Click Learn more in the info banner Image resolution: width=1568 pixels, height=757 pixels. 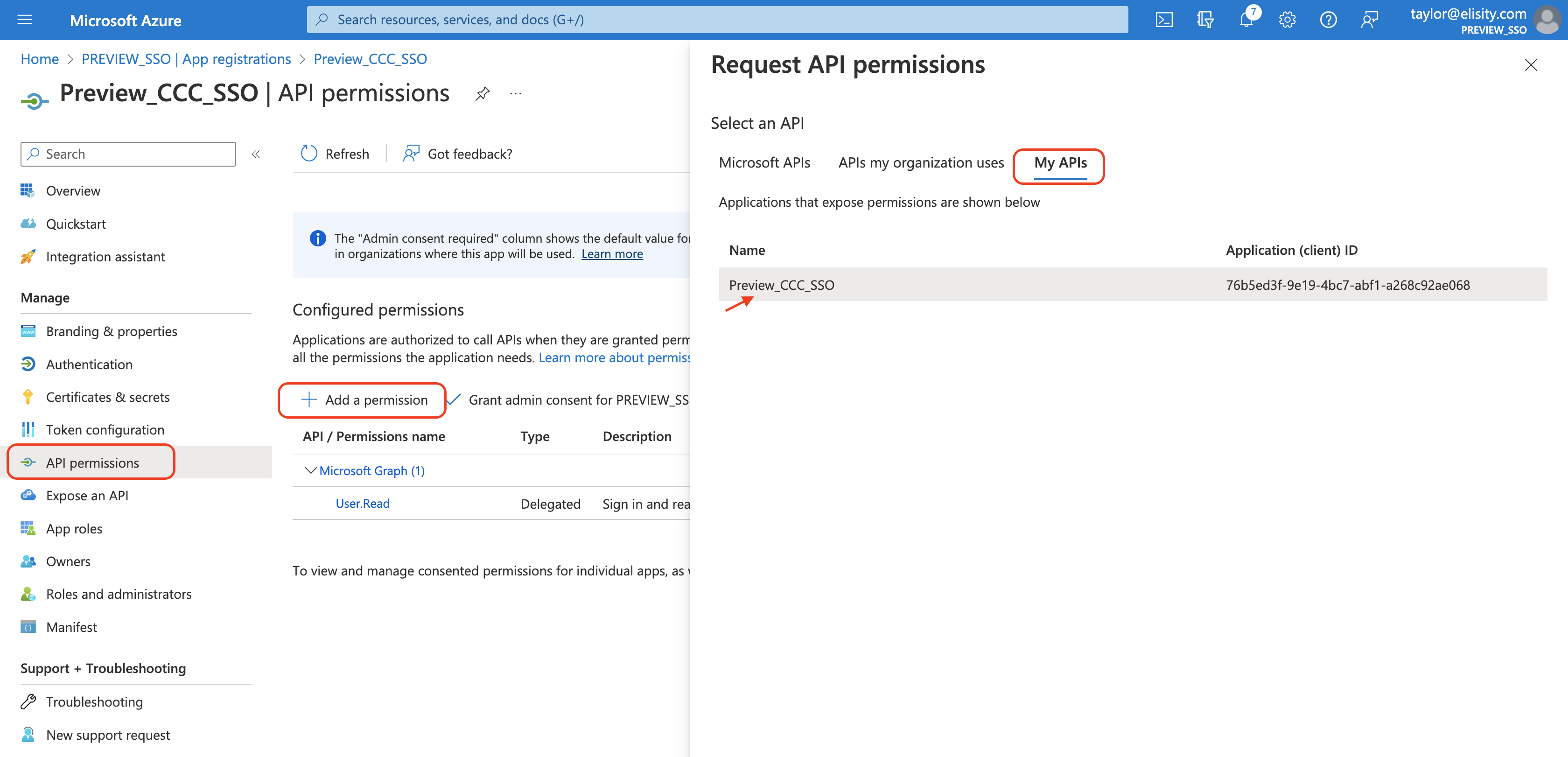pyautogui.click(x=612, y=254)
